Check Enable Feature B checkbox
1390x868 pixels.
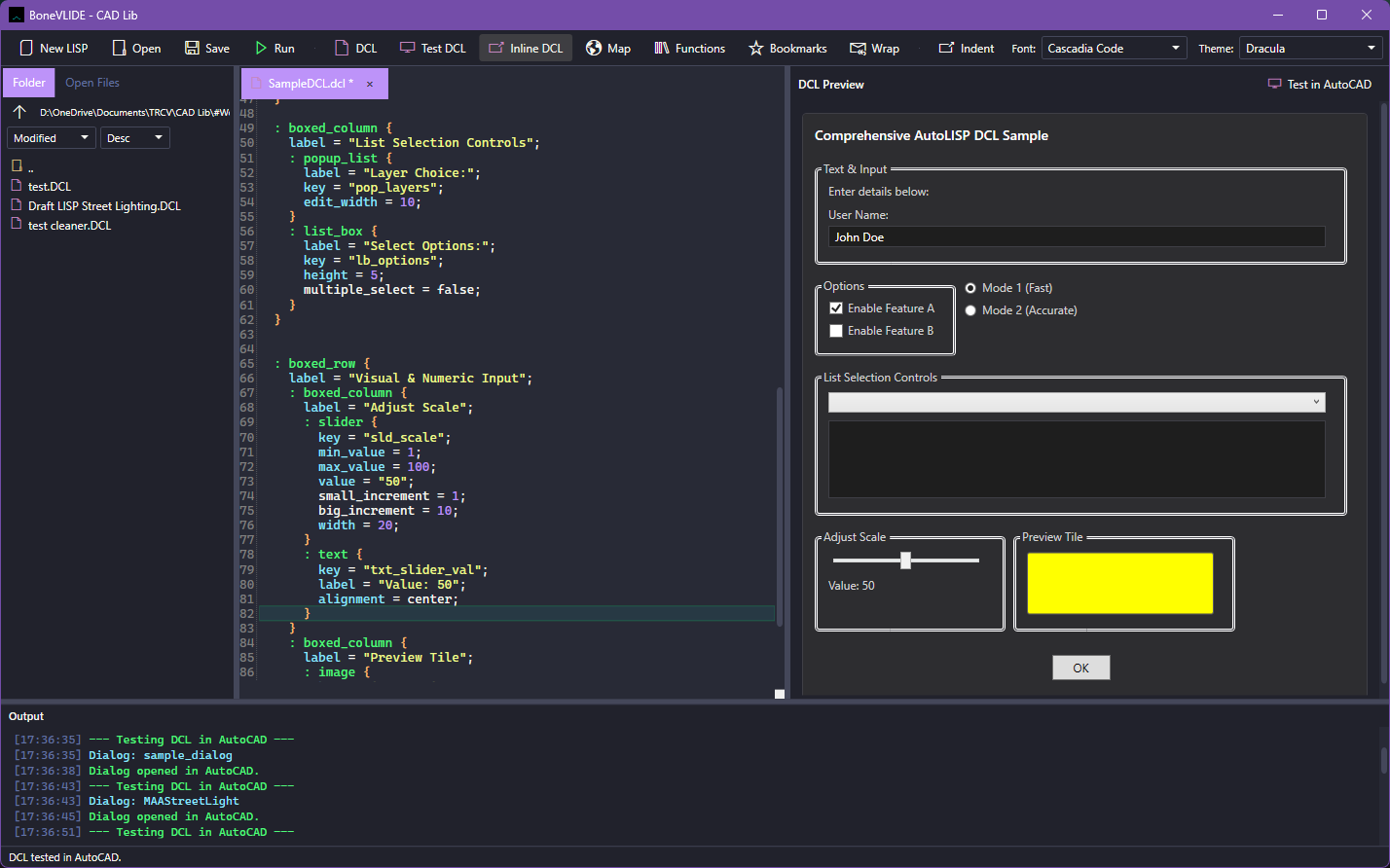pyautogui.click(x=835, y=331)
